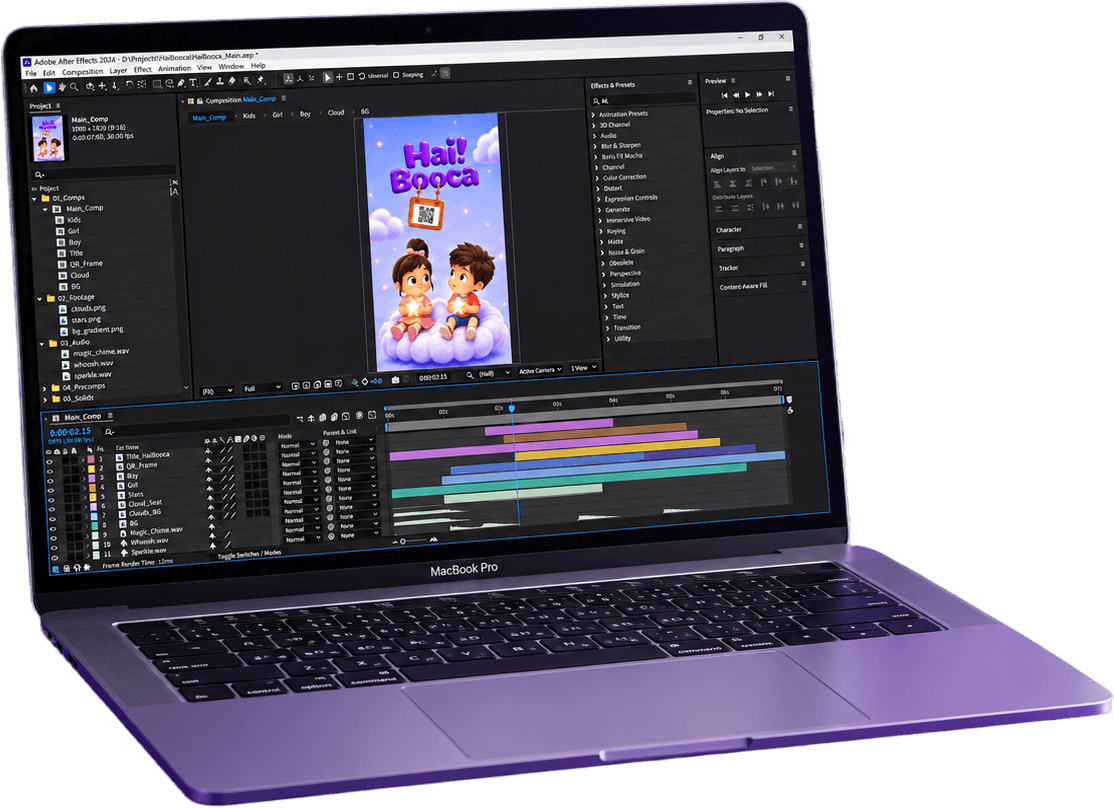Open the Tracker panel
This screenshot has width=1114, height=808.
(x=729, y=268)
